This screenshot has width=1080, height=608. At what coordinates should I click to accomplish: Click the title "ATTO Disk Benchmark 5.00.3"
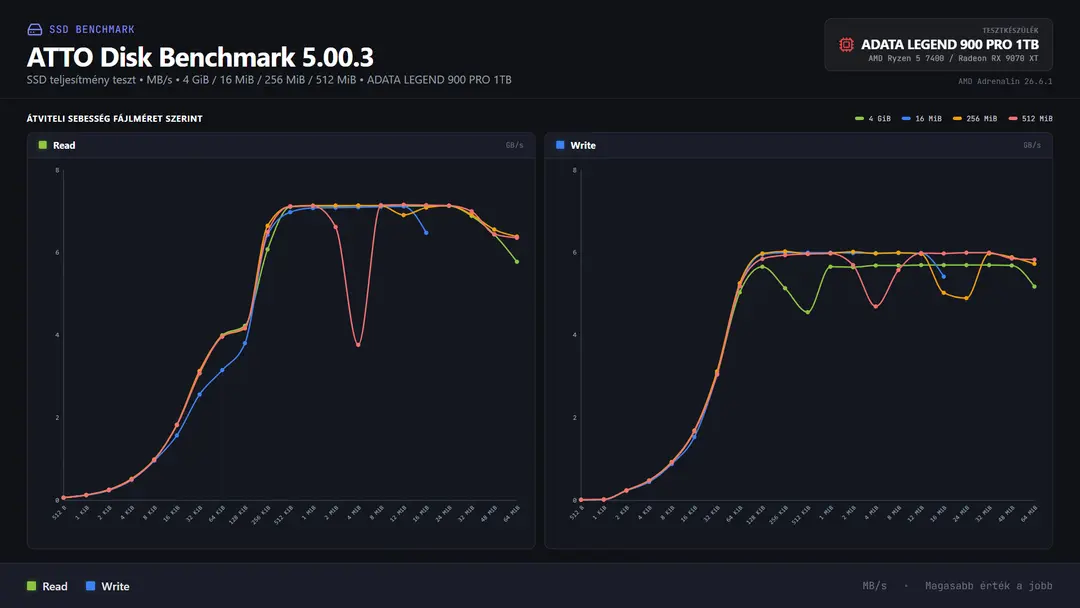[200, 57]
